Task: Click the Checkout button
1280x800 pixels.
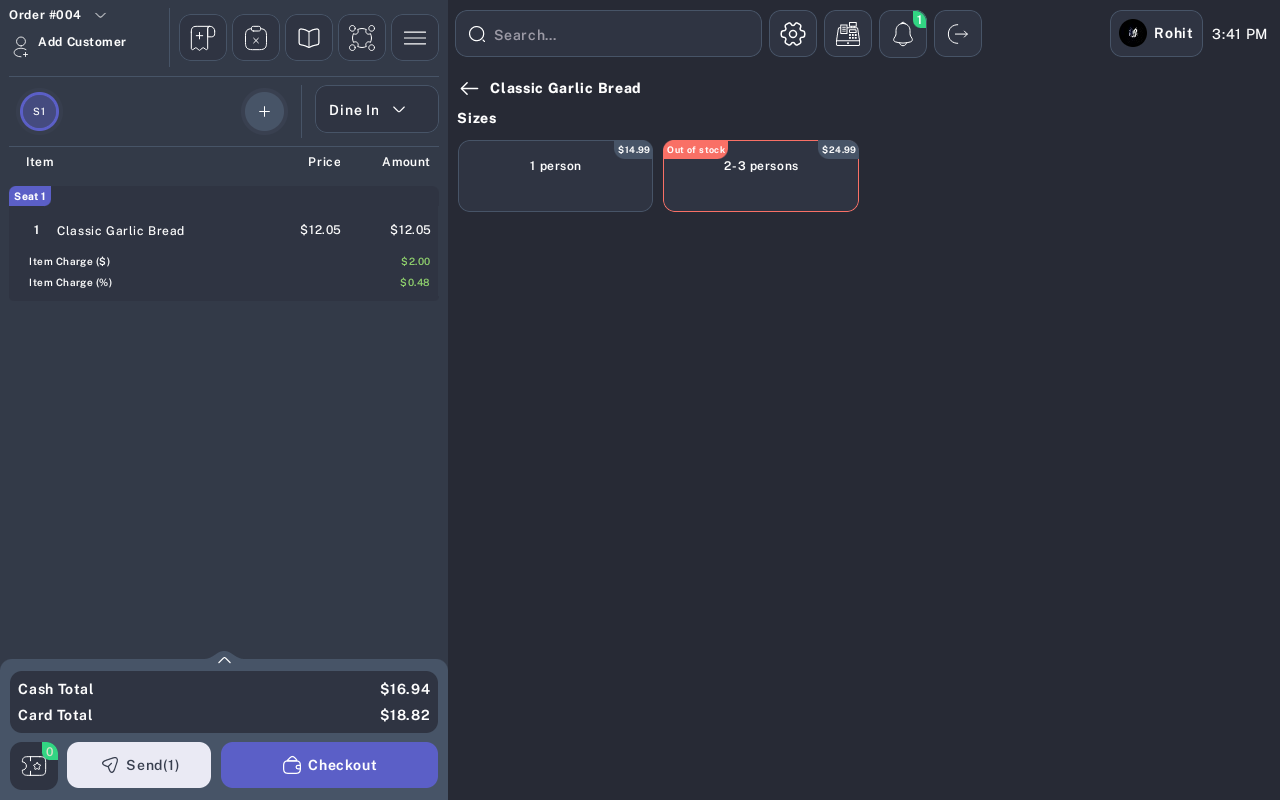Action: pyautogui.click(x=329, y=765)
